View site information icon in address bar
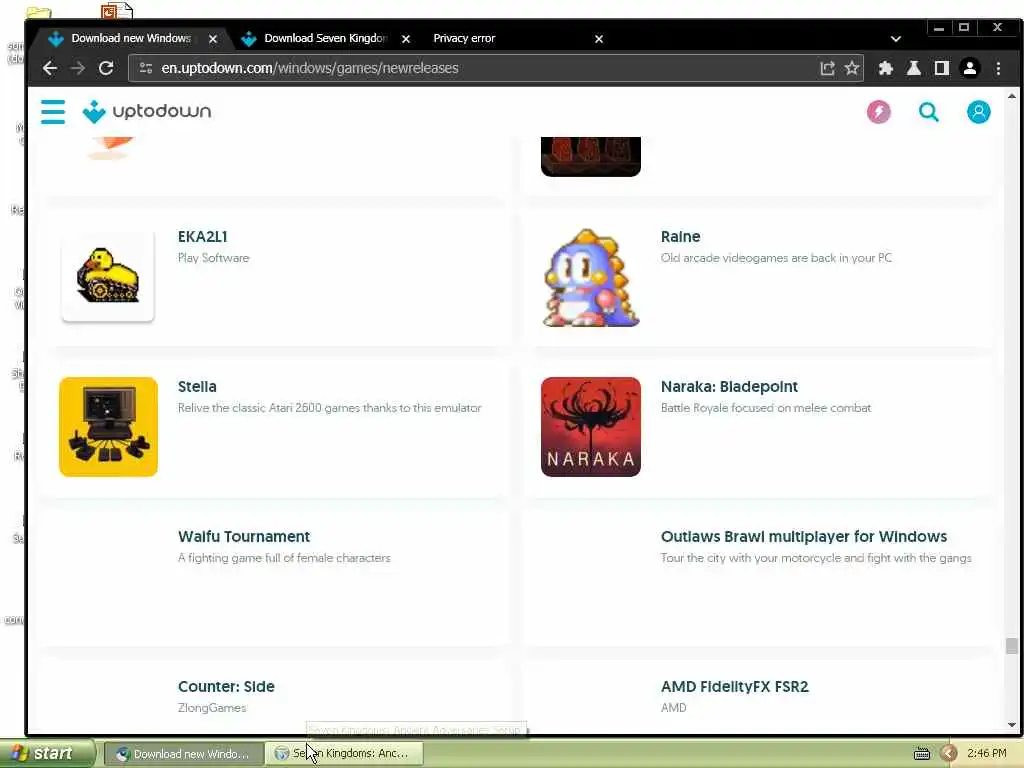Viewport: 1024px width, 768px height. 146,68
